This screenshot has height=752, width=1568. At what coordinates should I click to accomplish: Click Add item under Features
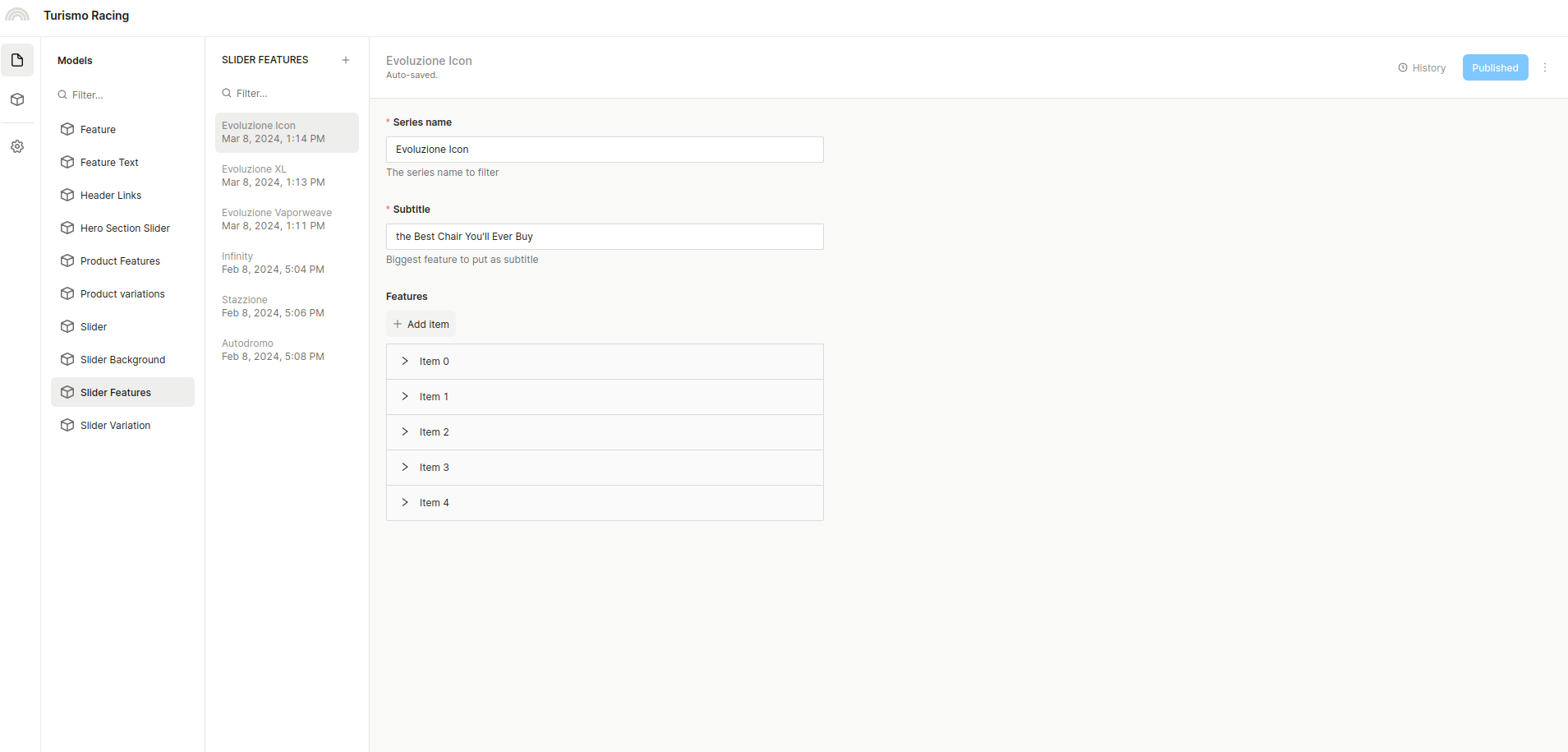coord(421,324)
